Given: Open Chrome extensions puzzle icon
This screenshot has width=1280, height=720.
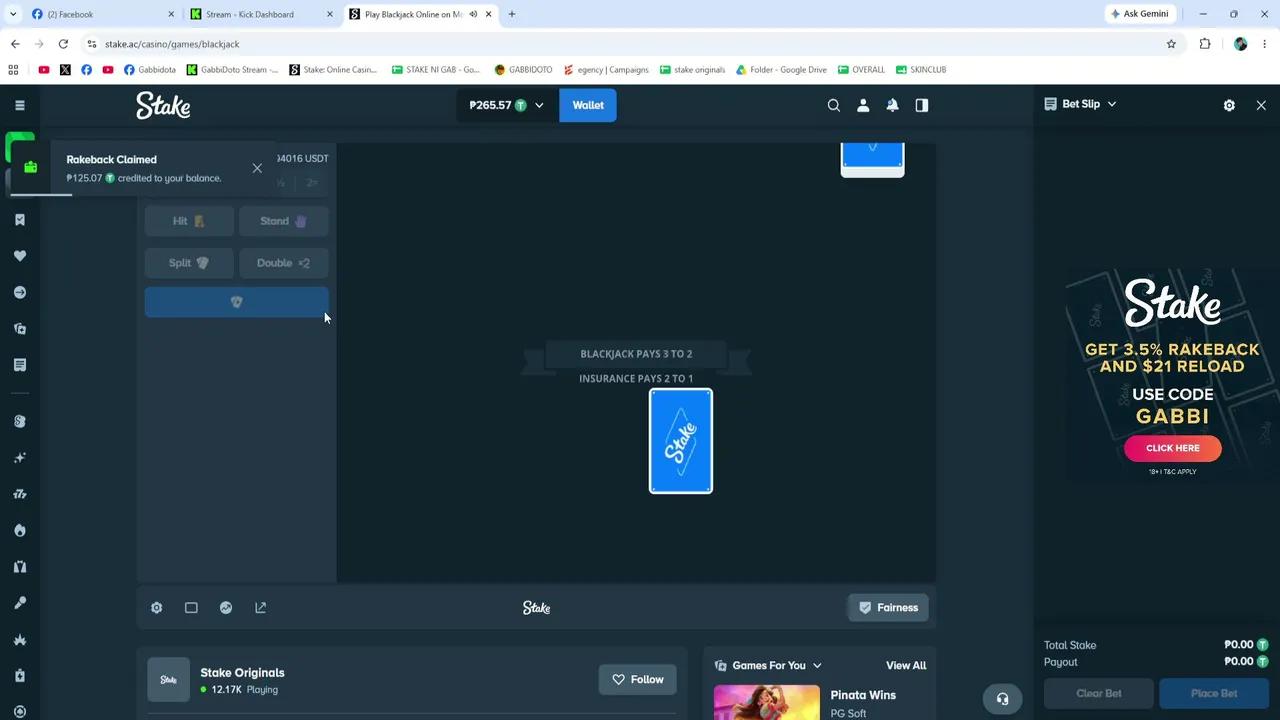Looking at the screenshot, I should pos(1205,44).
